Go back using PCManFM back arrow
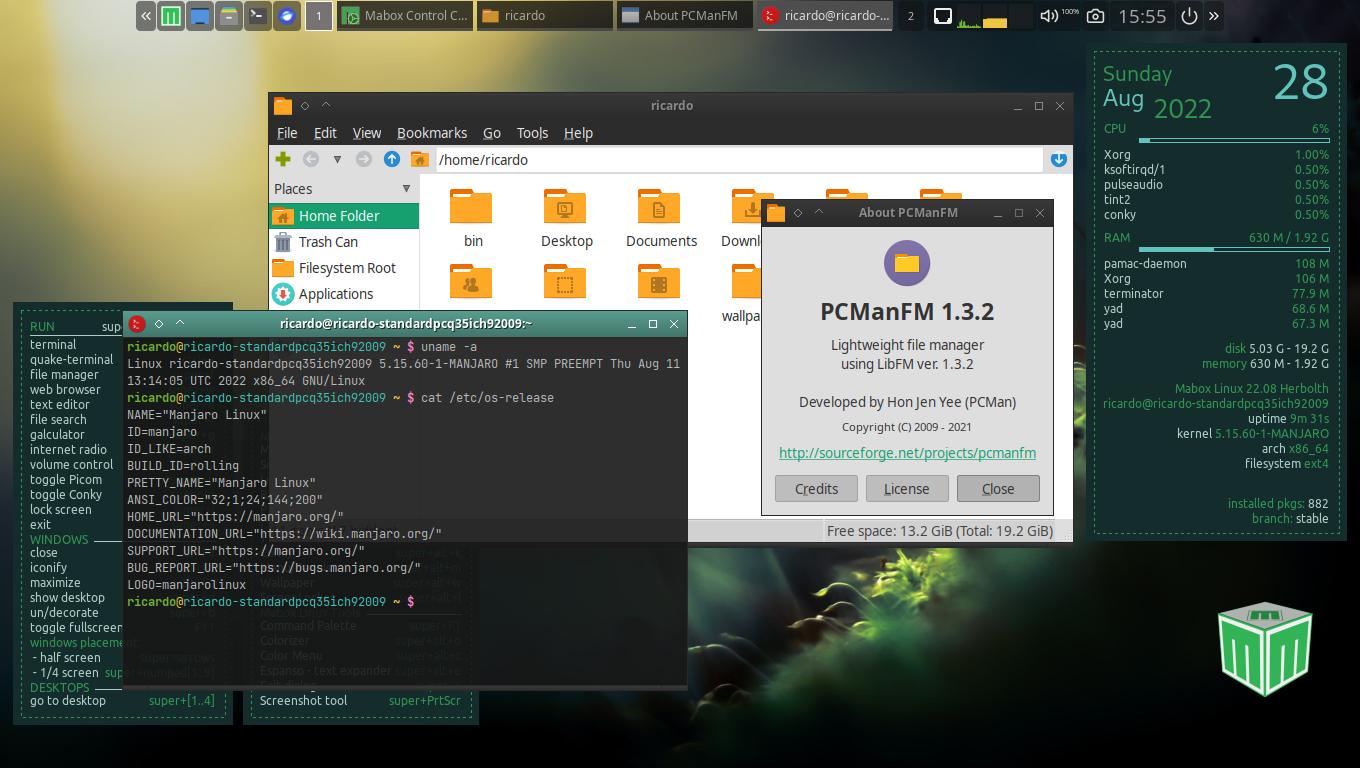 pos(311,159)
